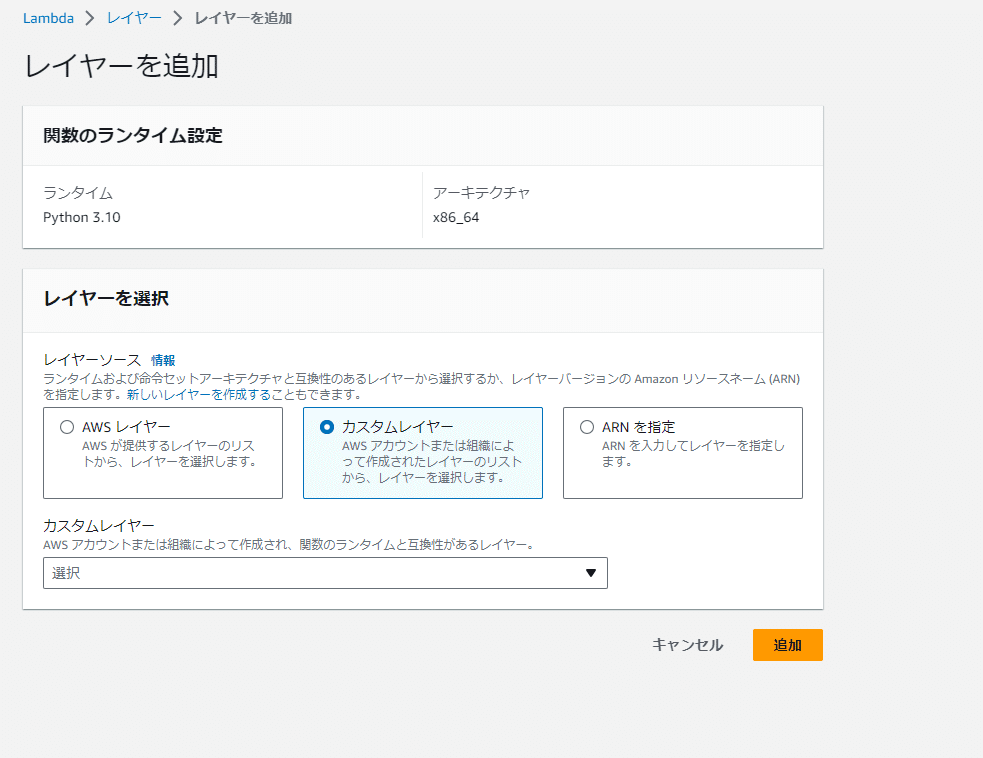The height and width of the screenshot is (758, 983).
Task: Choose the ARN を指定 radio option
Action: click(x=587, y=427)
